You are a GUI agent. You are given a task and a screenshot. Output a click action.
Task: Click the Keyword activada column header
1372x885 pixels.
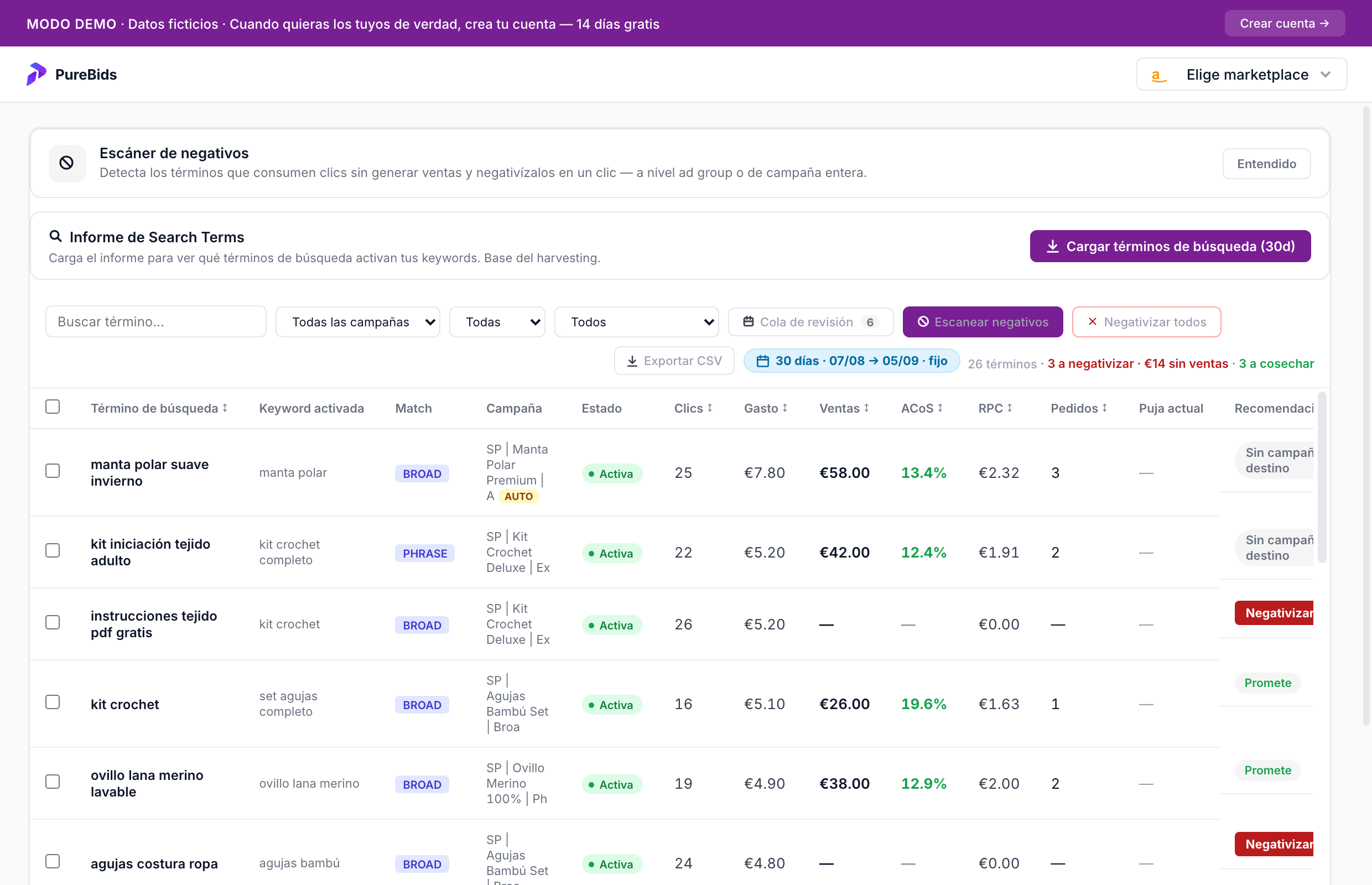pos(311,408)
